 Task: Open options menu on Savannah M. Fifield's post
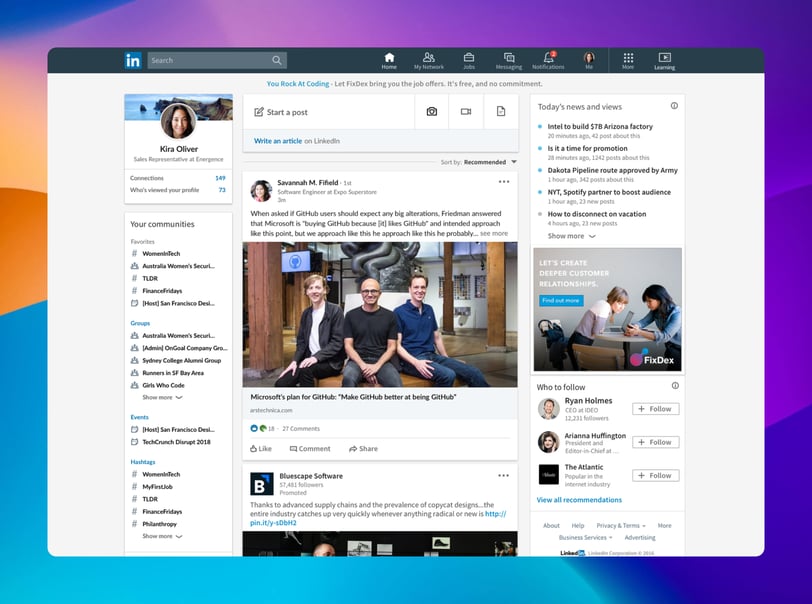[504, 182]
